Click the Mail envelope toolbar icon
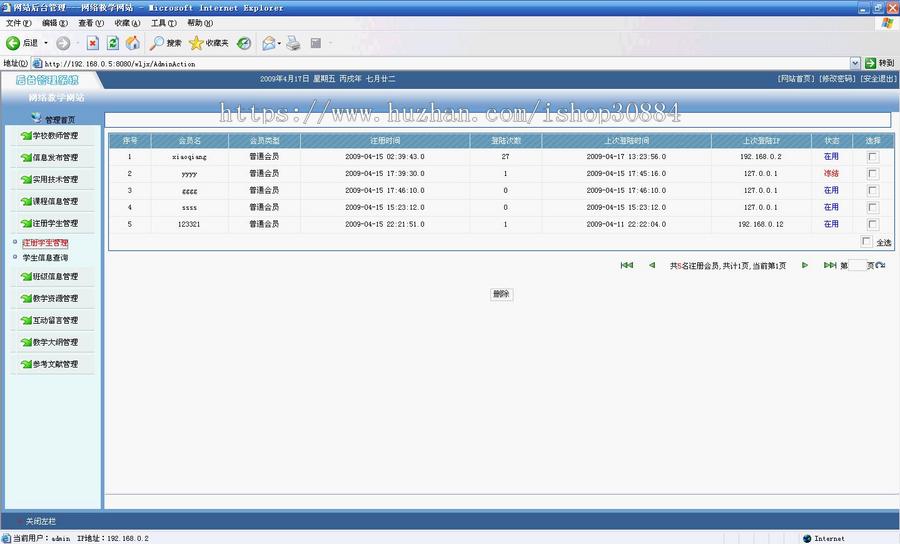This screenshot has width=900, height=544. (x=268, y=43)
